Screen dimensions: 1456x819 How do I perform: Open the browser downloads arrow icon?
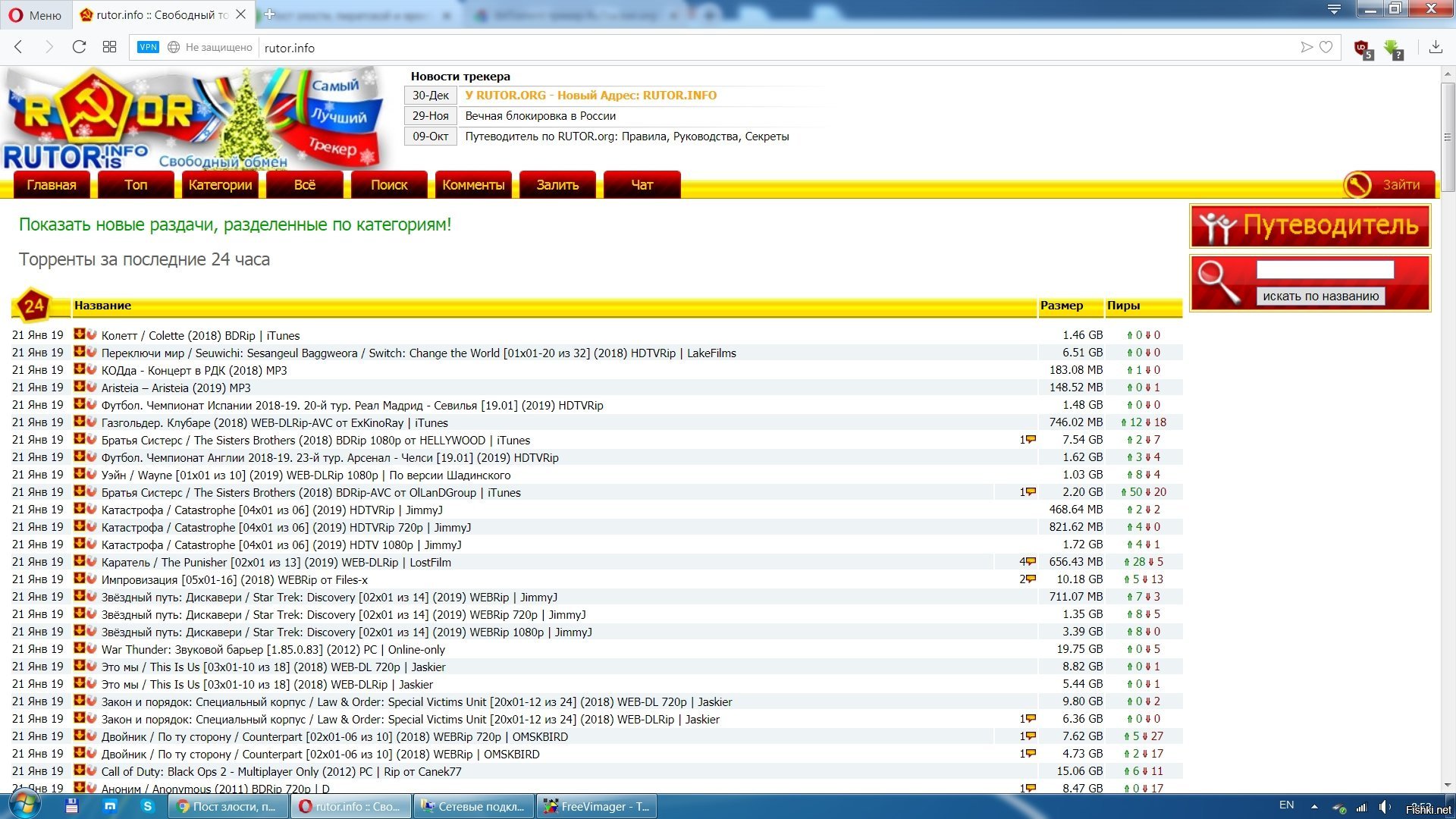(x=1436, y=47)
